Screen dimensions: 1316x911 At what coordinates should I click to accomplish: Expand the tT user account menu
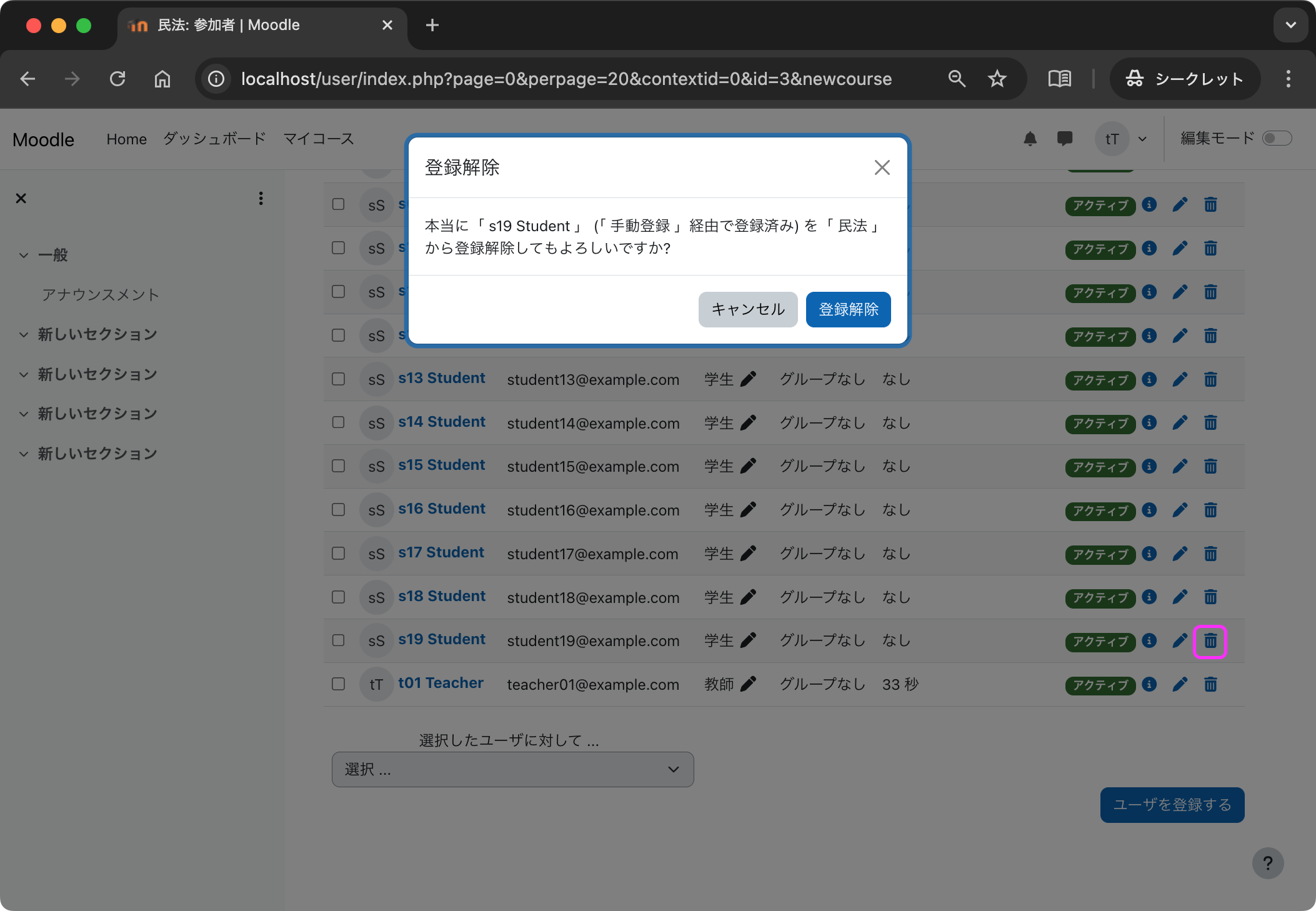pyautogui.click(x=1122, y=139)
